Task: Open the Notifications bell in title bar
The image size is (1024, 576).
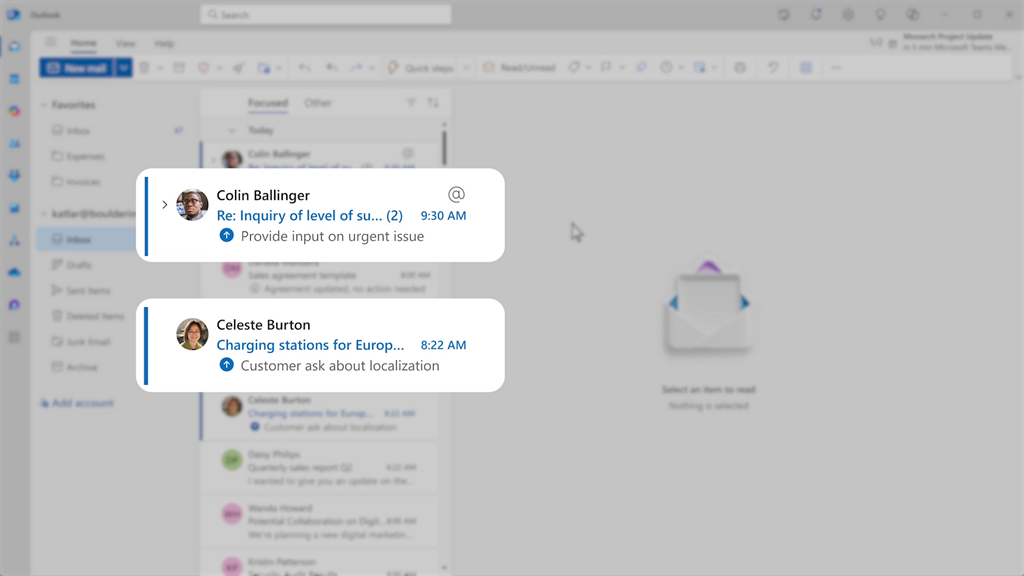Action: (816, 14)
